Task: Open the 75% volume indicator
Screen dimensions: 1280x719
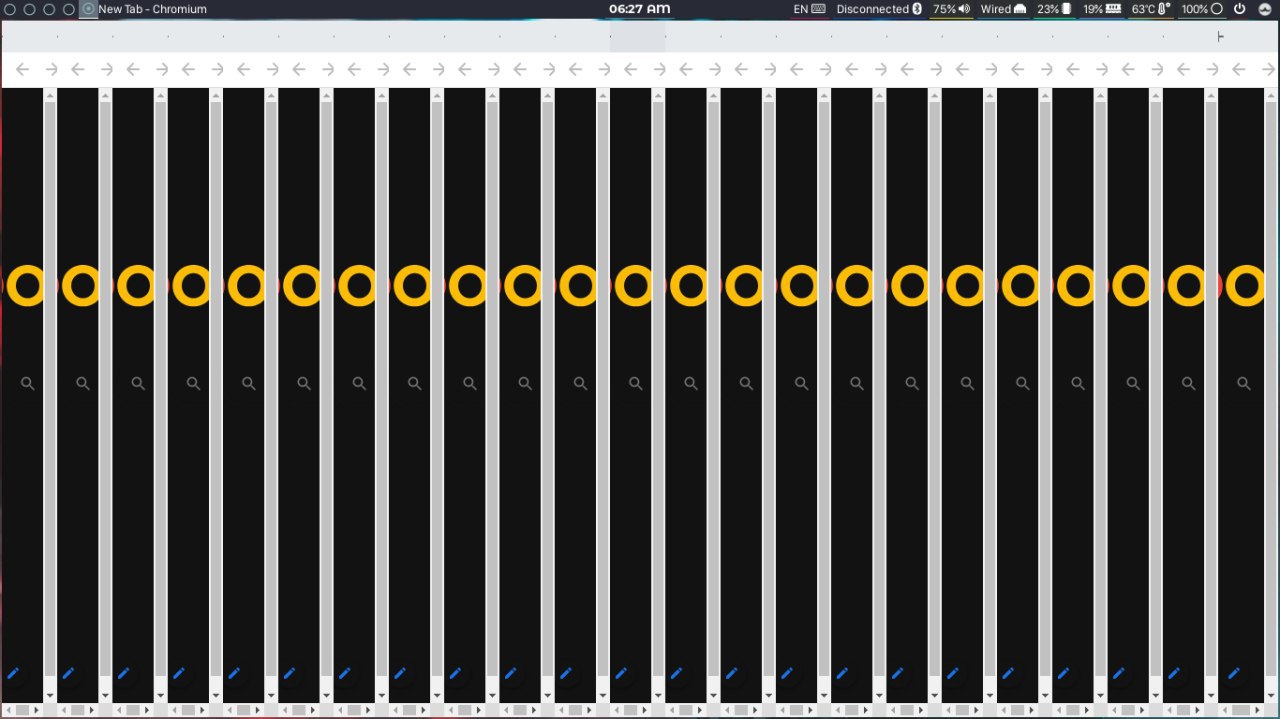Action: pos(951,9)
